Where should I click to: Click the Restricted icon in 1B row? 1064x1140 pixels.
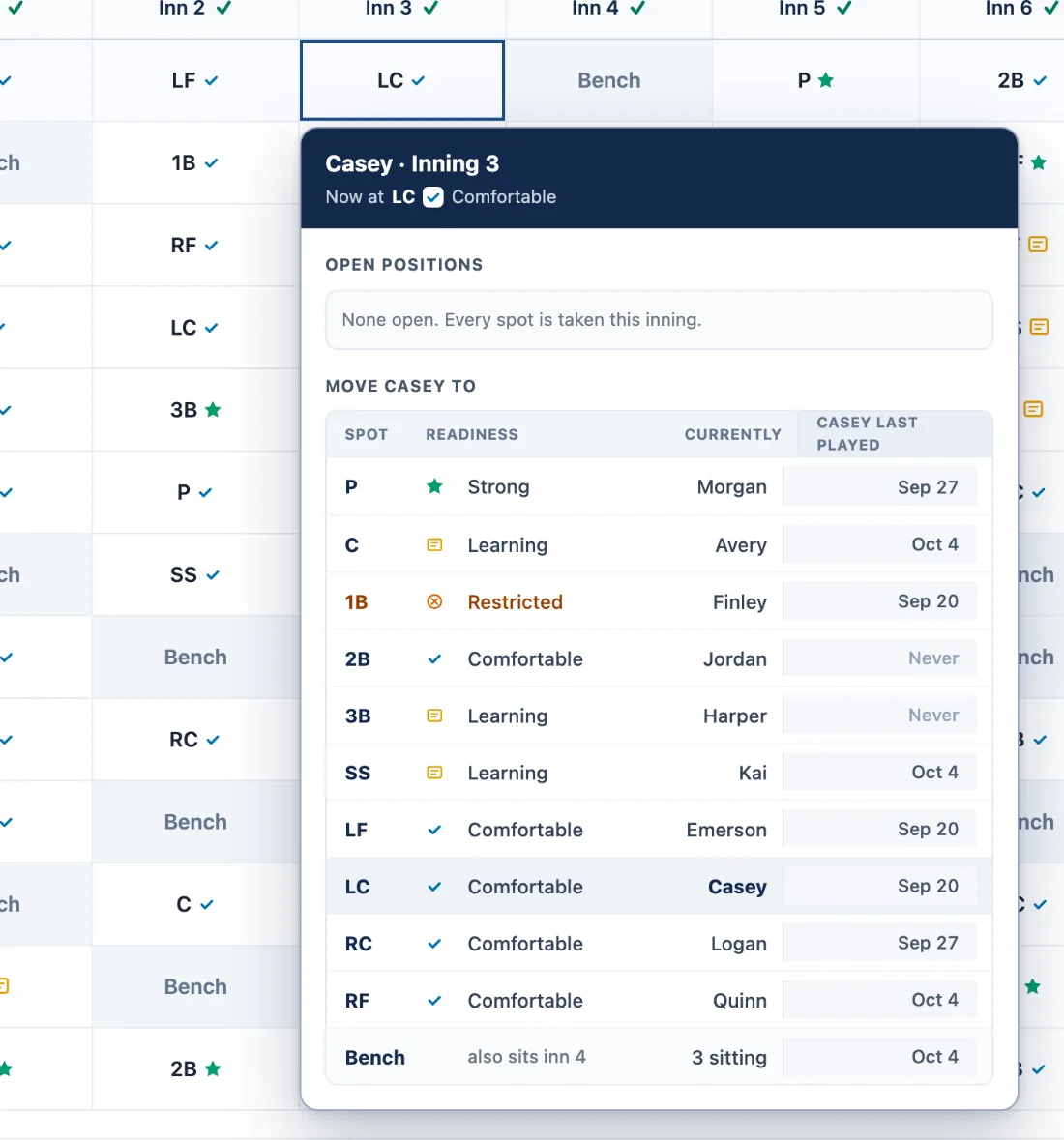434,601
